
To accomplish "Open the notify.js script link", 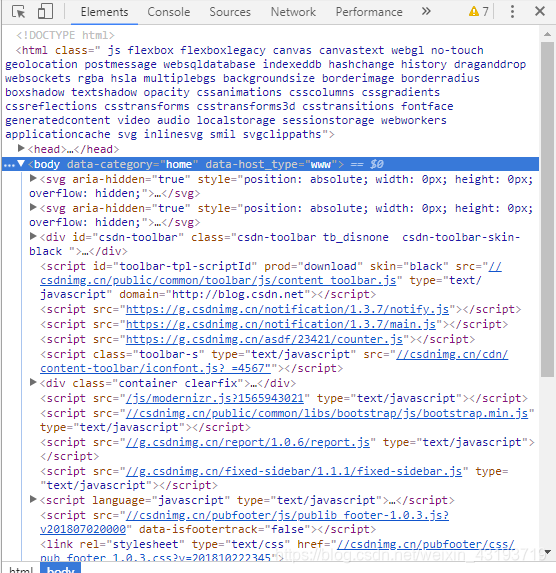I will click(287, 310).
